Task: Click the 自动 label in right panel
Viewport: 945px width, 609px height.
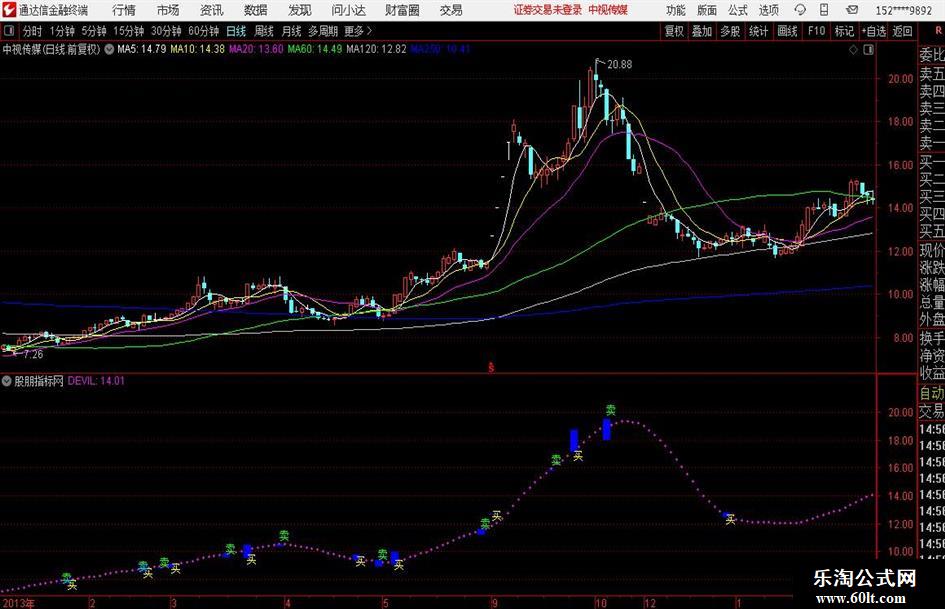Action: (x=932, y=393)
